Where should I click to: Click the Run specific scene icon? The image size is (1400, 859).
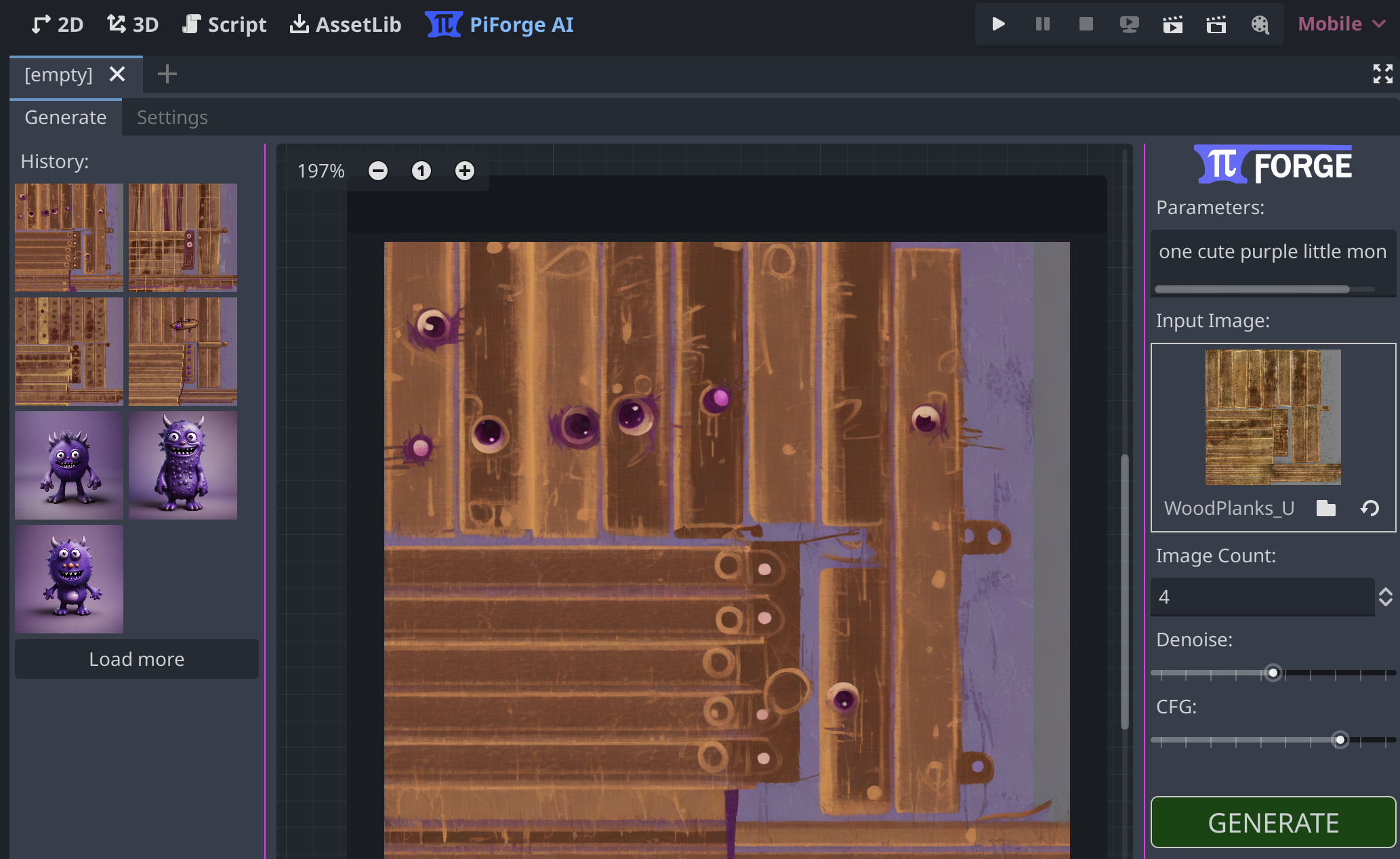click(x=1216, y=24)
